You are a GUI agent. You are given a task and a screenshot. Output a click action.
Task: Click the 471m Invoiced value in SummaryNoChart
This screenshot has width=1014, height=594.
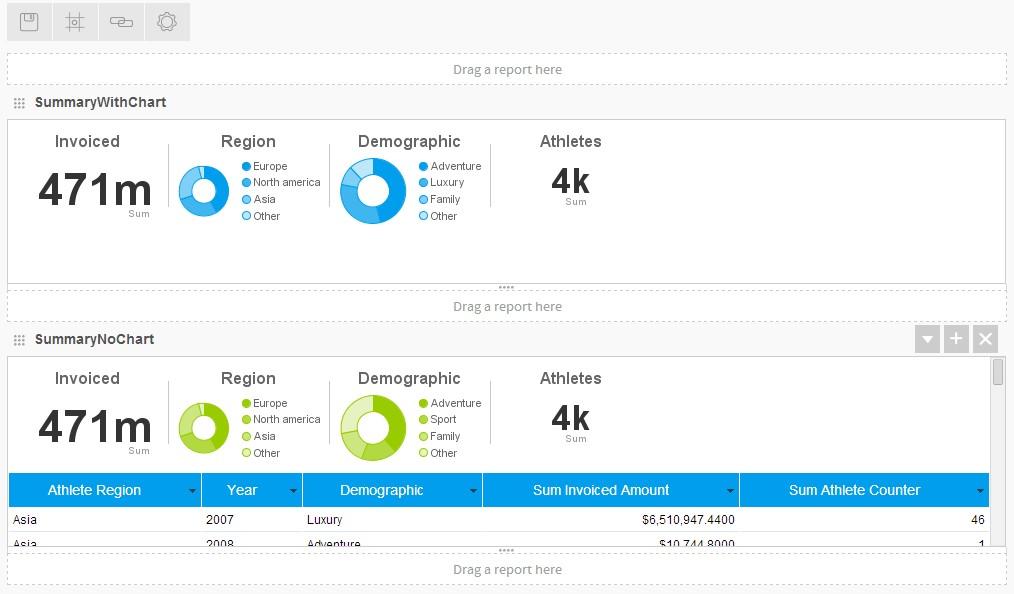click(x=94, y=427)
